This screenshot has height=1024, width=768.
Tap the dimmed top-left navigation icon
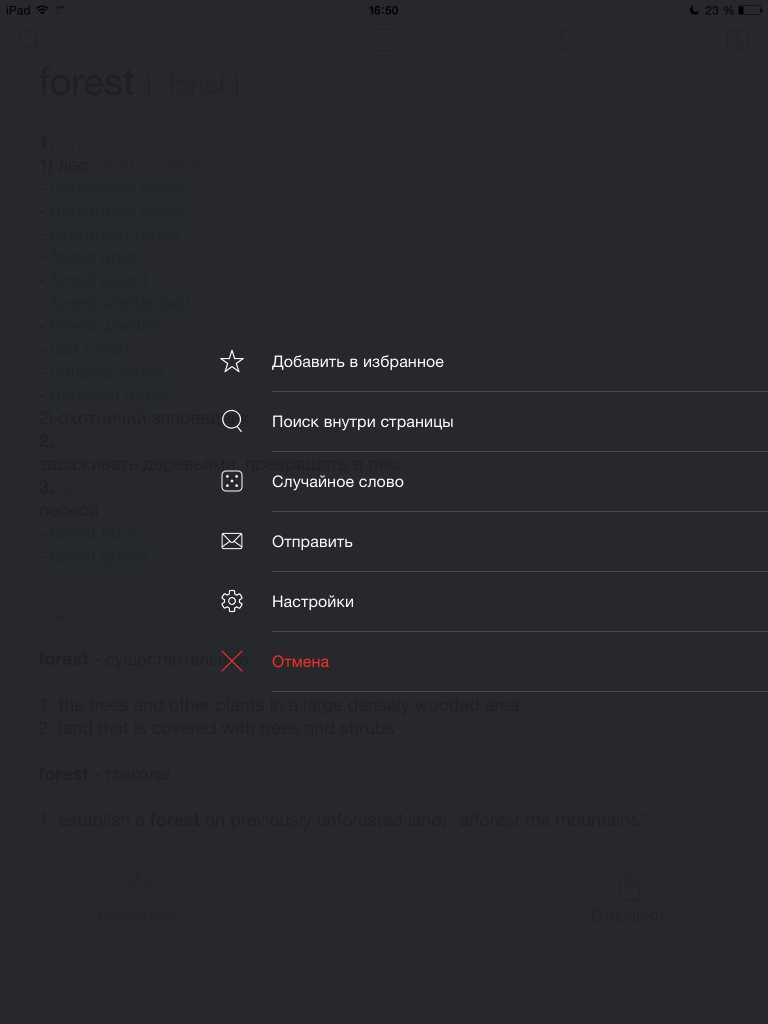(27, 39)
